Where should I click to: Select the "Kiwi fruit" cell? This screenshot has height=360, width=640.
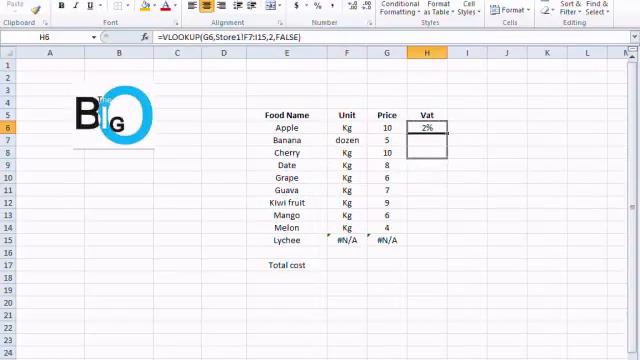(x=287, y=202)
